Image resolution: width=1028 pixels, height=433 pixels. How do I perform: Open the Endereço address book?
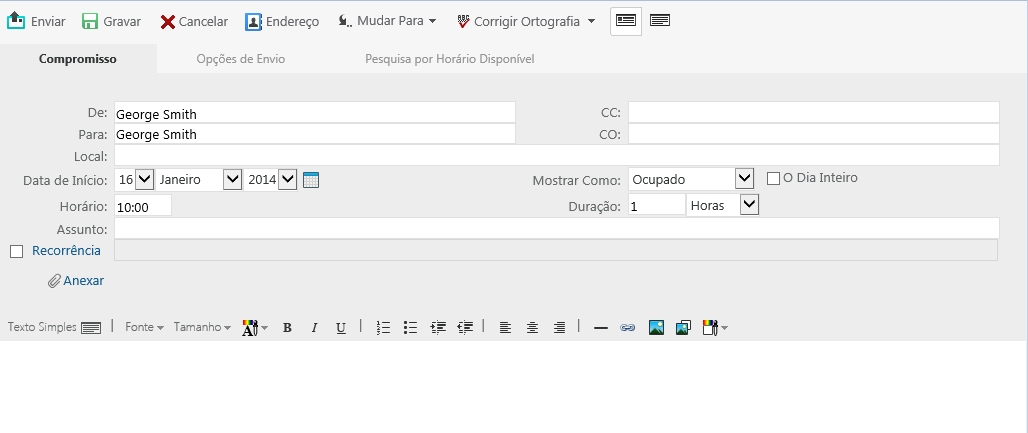(x=282, y=21)
